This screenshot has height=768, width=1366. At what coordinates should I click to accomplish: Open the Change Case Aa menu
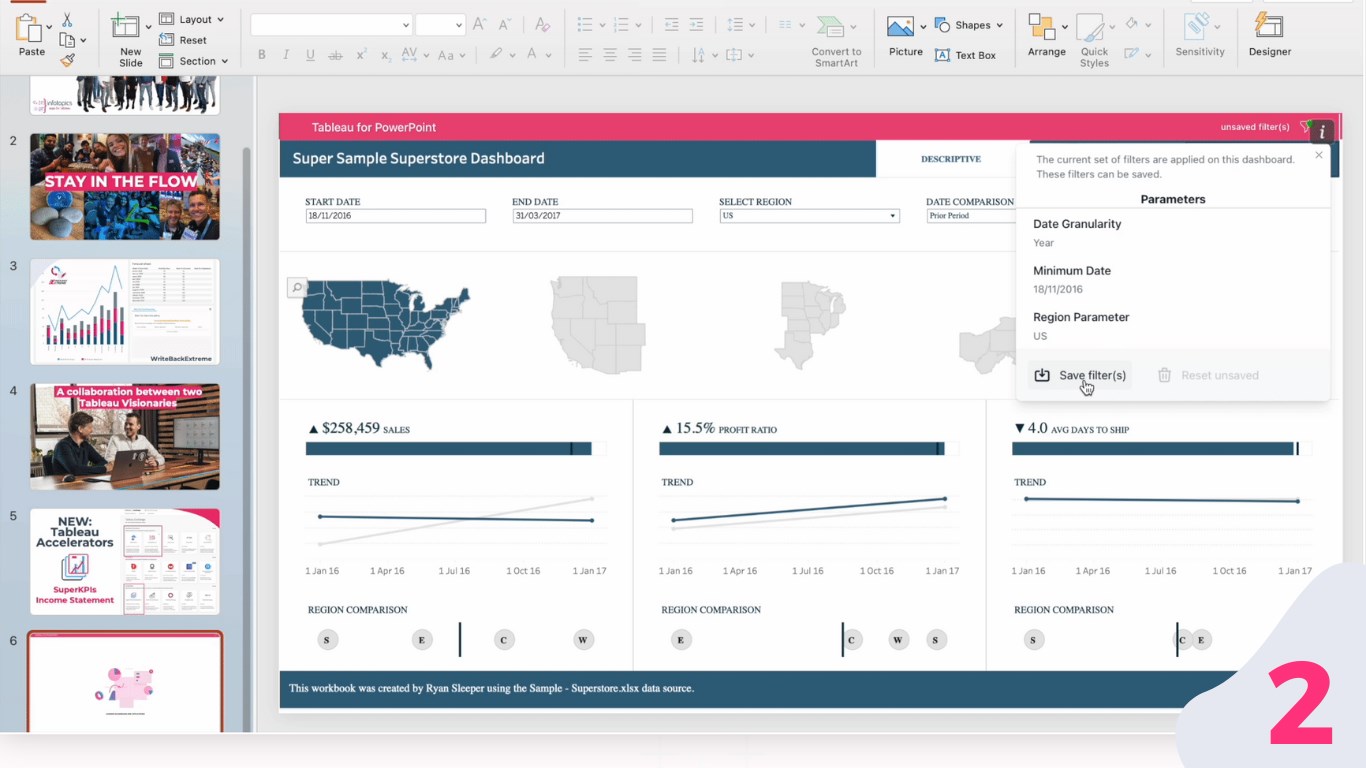pos(449,55)
